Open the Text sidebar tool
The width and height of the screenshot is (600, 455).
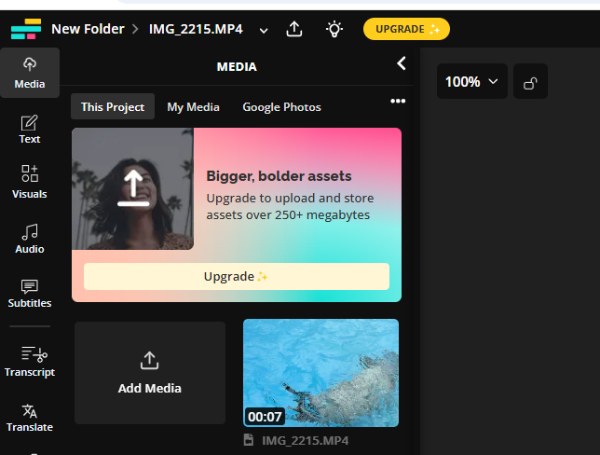(x=29, y=129)
